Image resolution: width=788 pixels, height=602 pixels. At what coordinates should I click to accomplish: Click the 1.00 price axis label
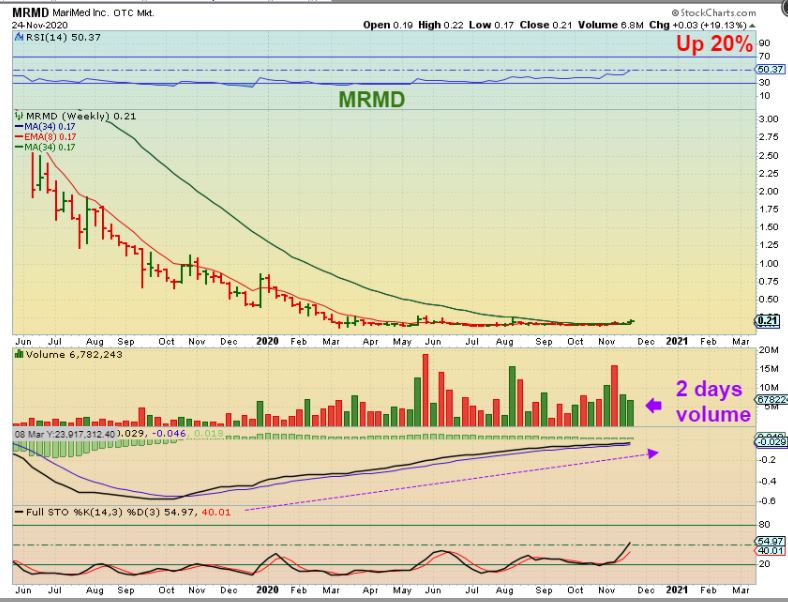[x=769, y=263]
